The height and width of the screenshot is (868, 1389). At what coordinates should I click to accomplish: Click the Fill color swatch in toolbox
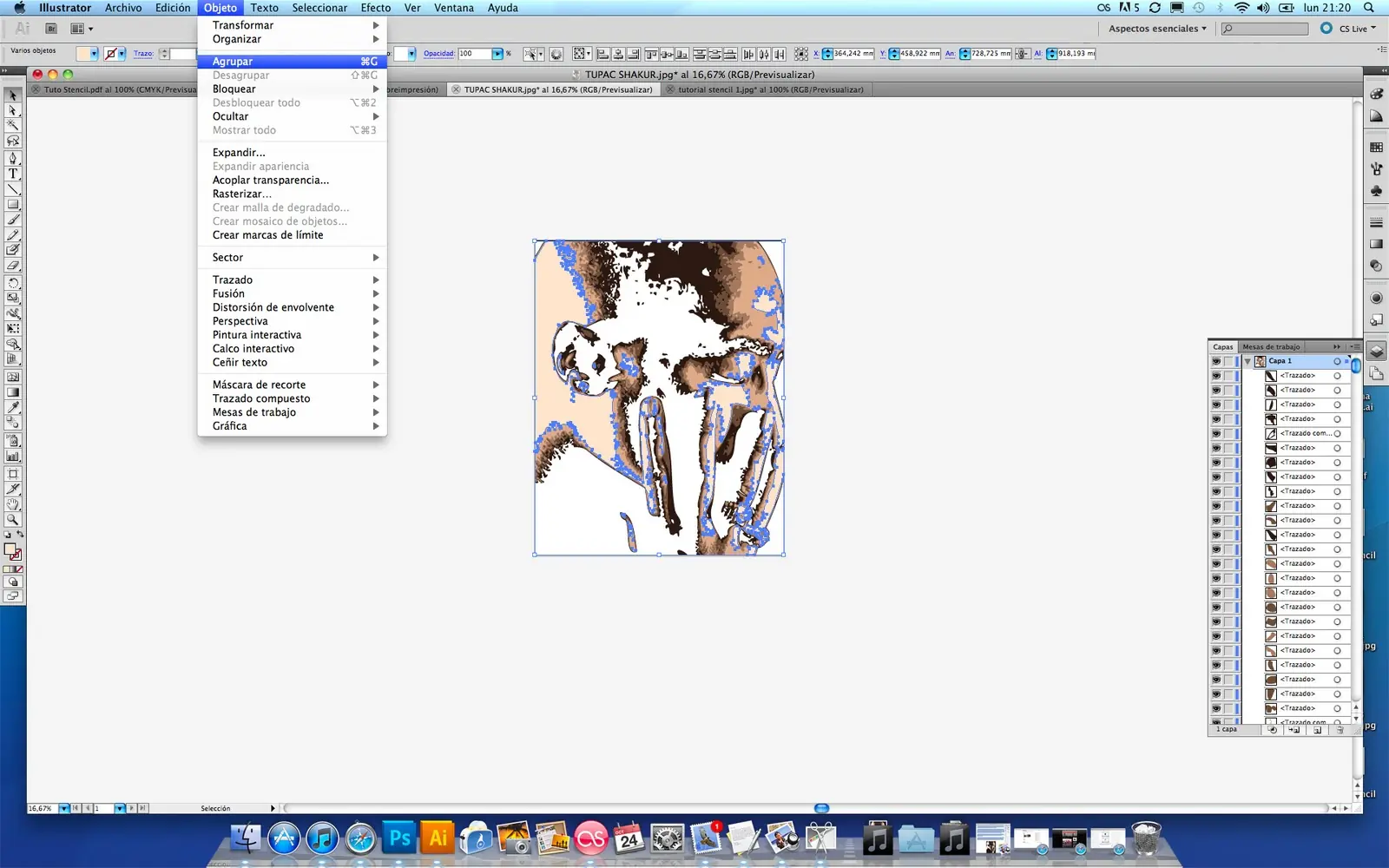pos(10,549)
